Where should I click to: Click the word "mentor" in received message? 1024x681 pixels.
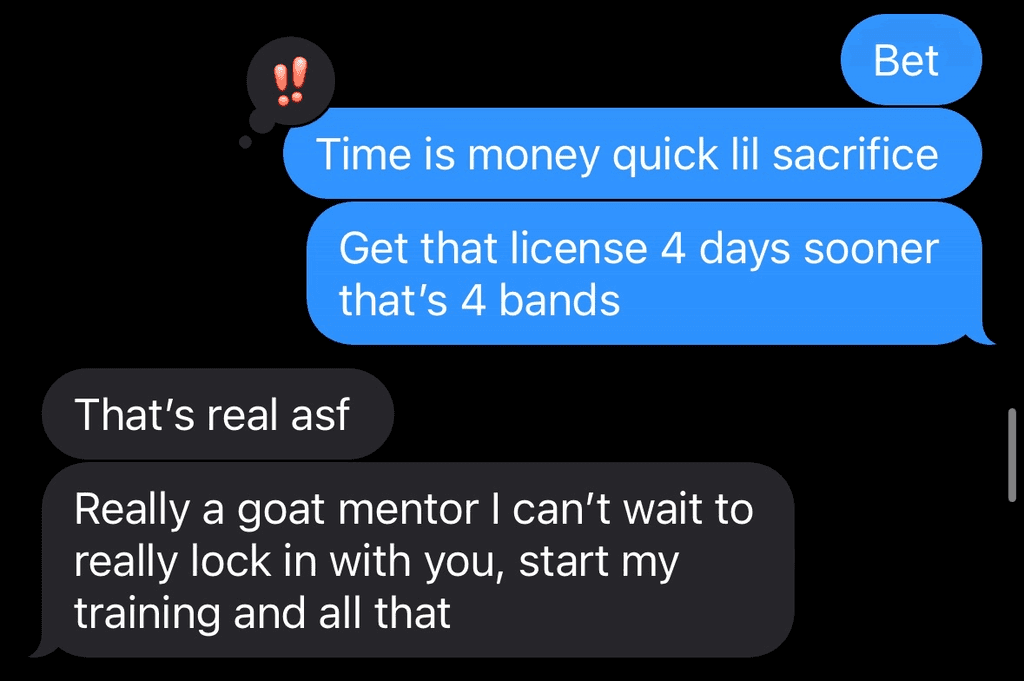[408, 509]
